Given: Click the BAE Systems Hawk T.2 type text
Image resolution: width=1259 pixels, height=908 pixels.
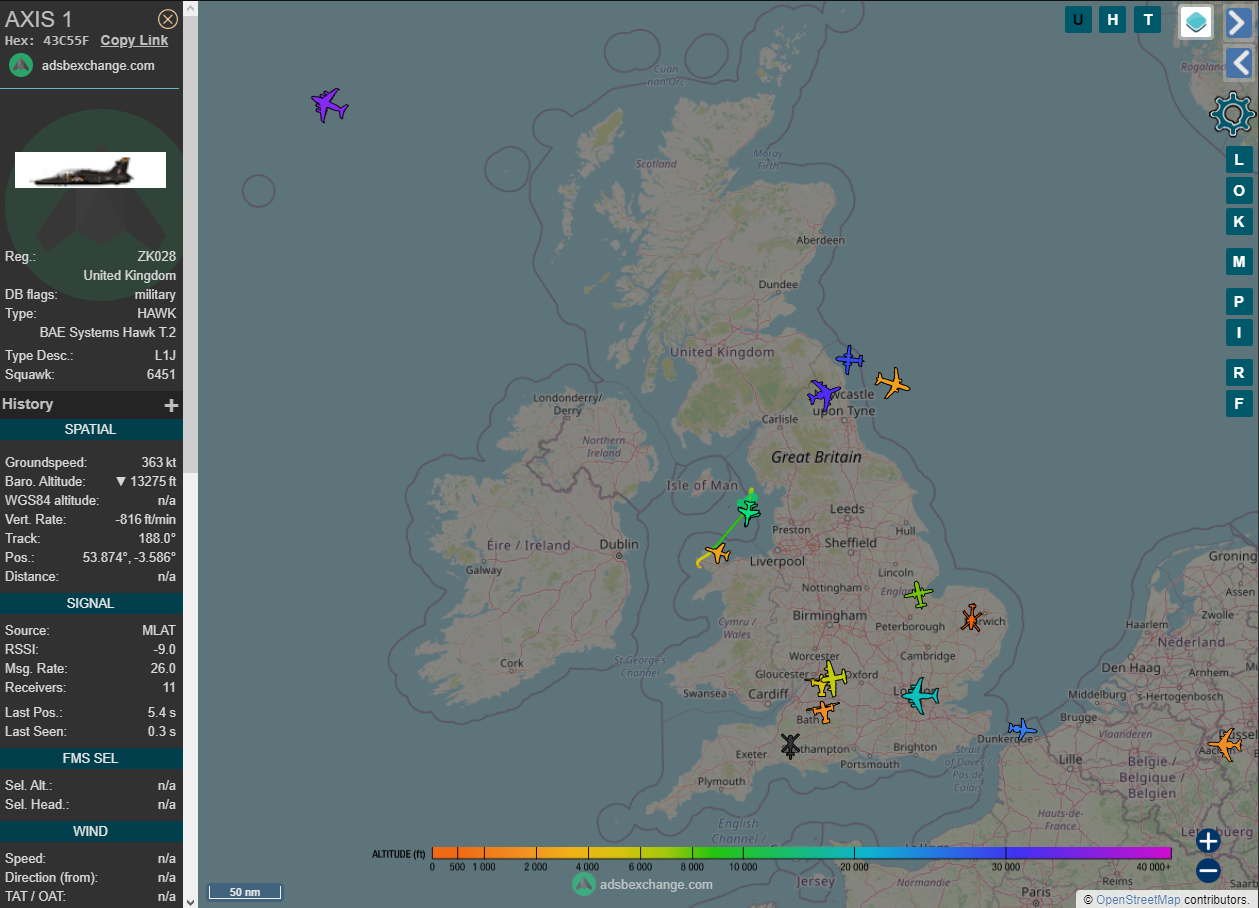Looking at the screenshot, I should click(108, 333).
